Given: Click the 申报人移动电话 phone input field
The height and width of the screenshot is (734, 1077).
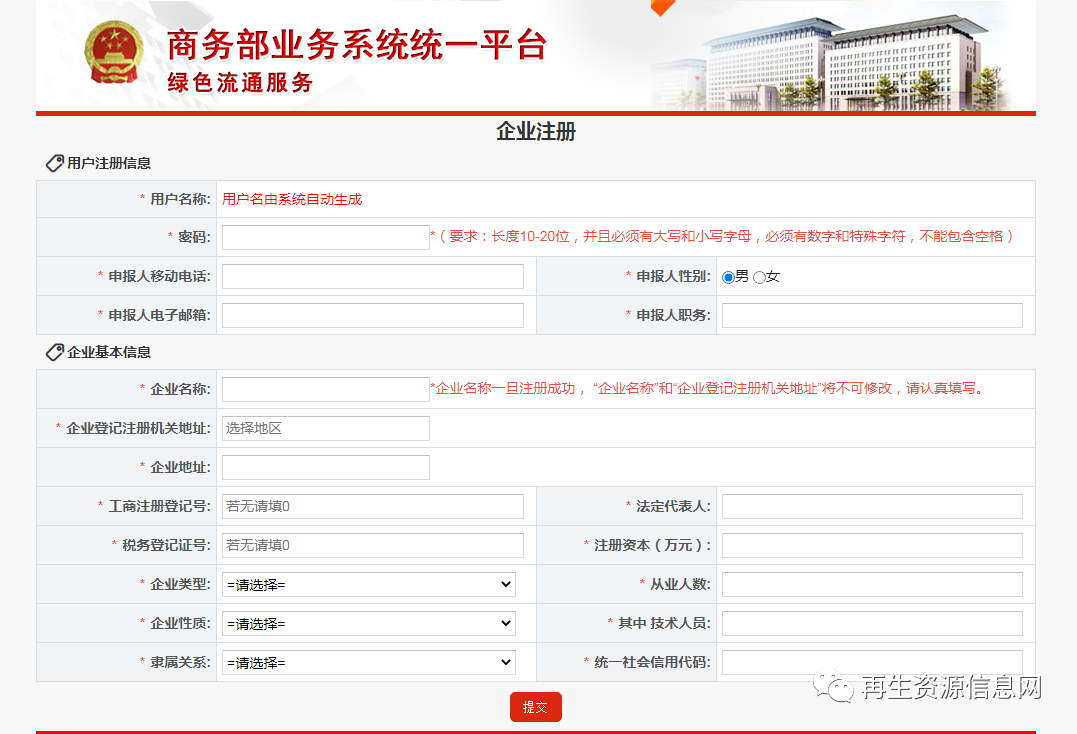Looking at the screenshot, I should (372, 276).
